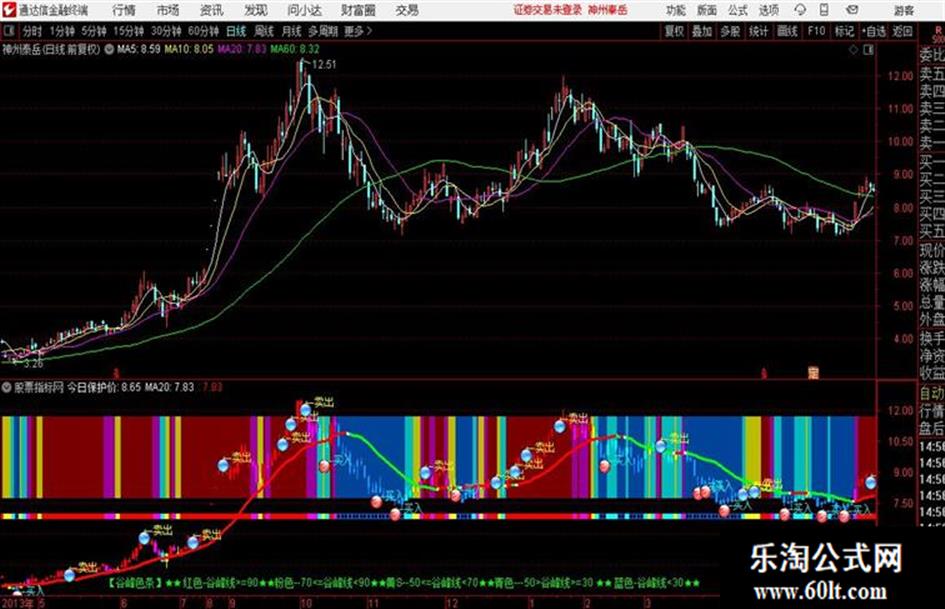
Task: Click the 证券交易未登录 login link
Action: coord(548,10)
